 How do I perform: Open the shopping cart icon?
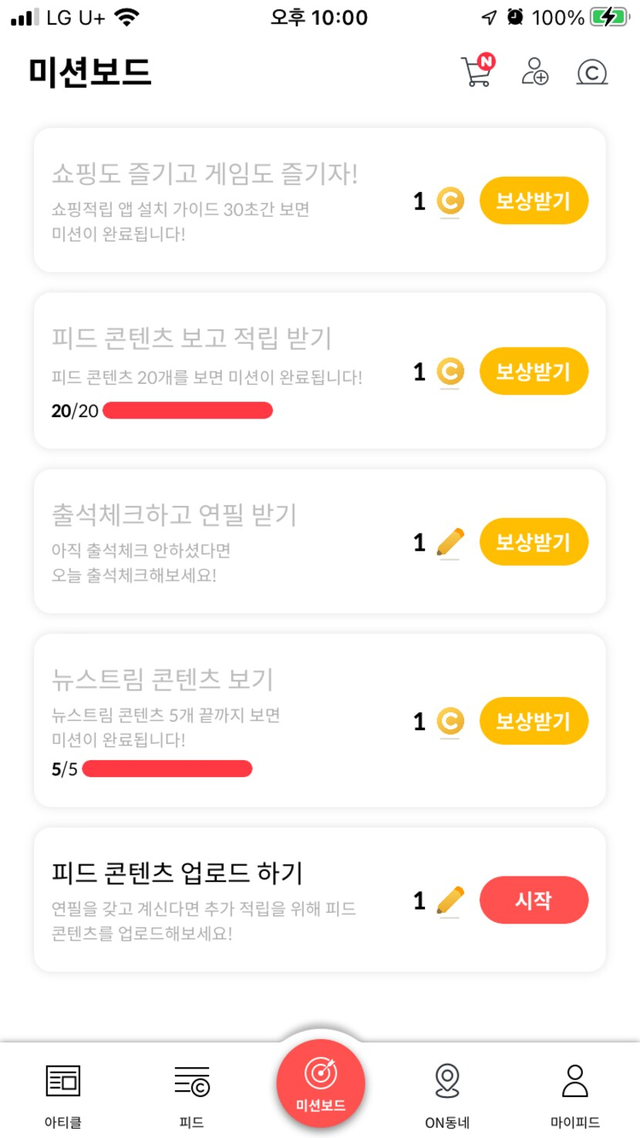pyautogui.click(x=476, y=72)
